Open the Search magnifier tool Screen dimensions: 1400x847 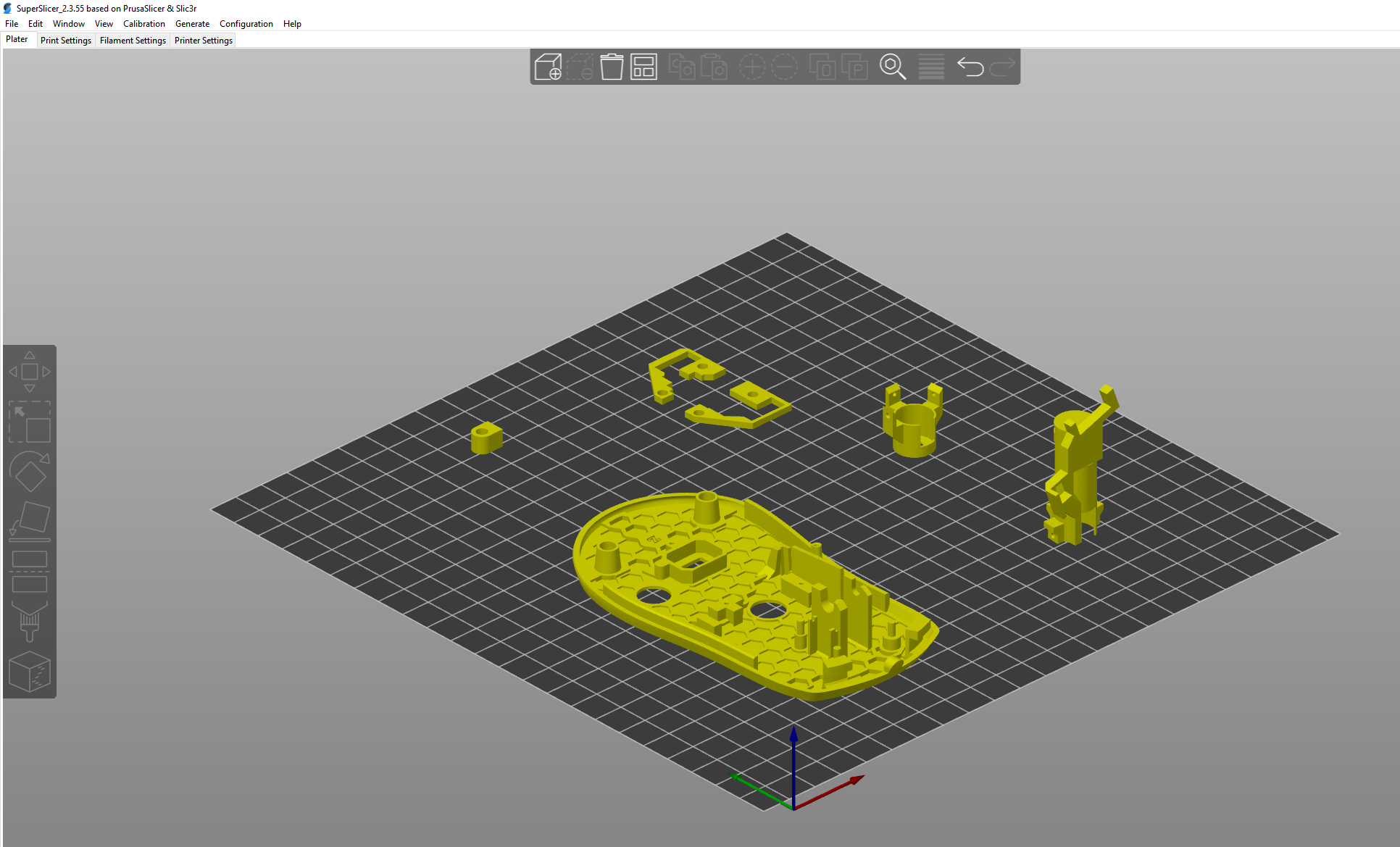[892, 67]
